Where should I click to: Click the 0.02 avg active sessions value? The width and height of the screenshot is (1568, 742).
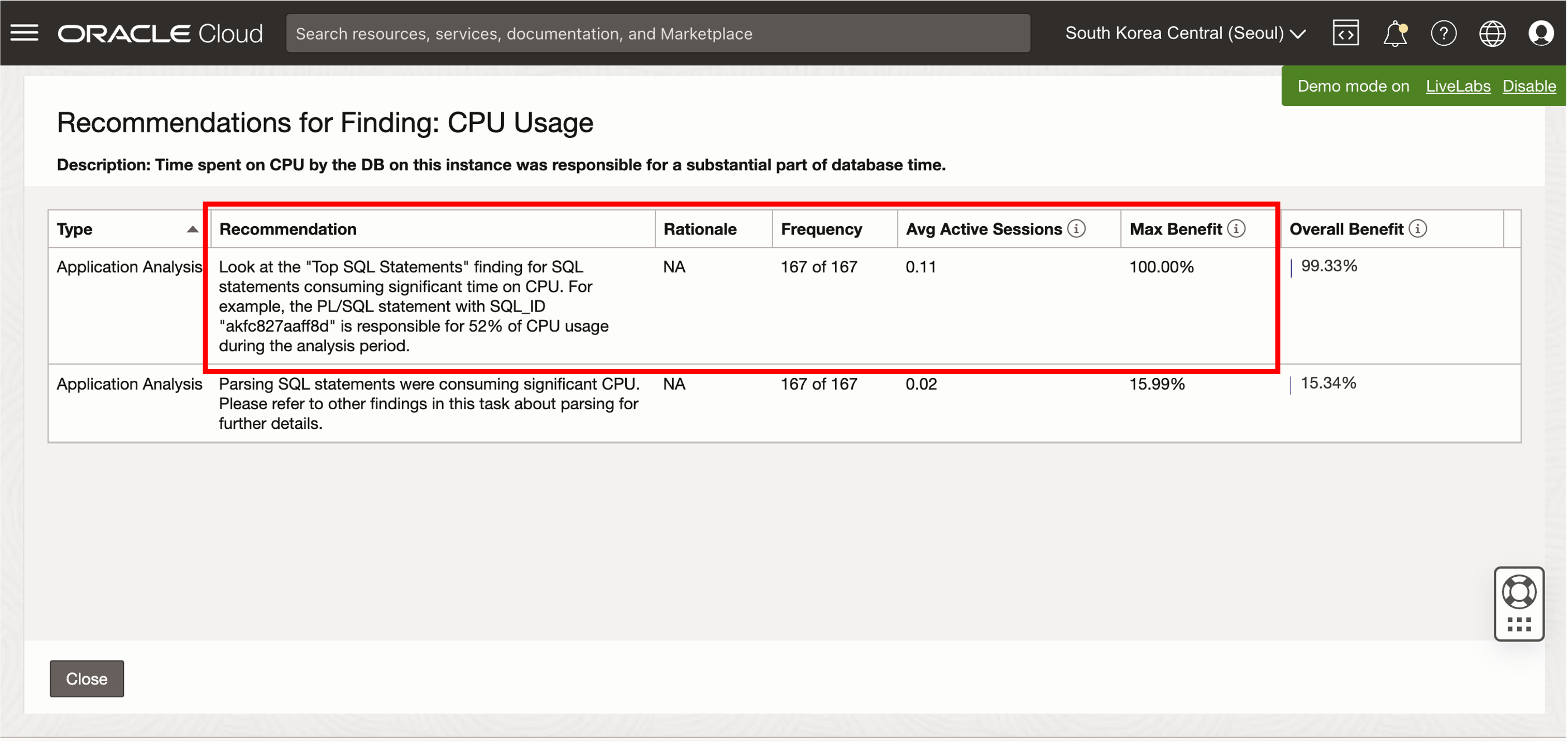[x=921, y=384]
